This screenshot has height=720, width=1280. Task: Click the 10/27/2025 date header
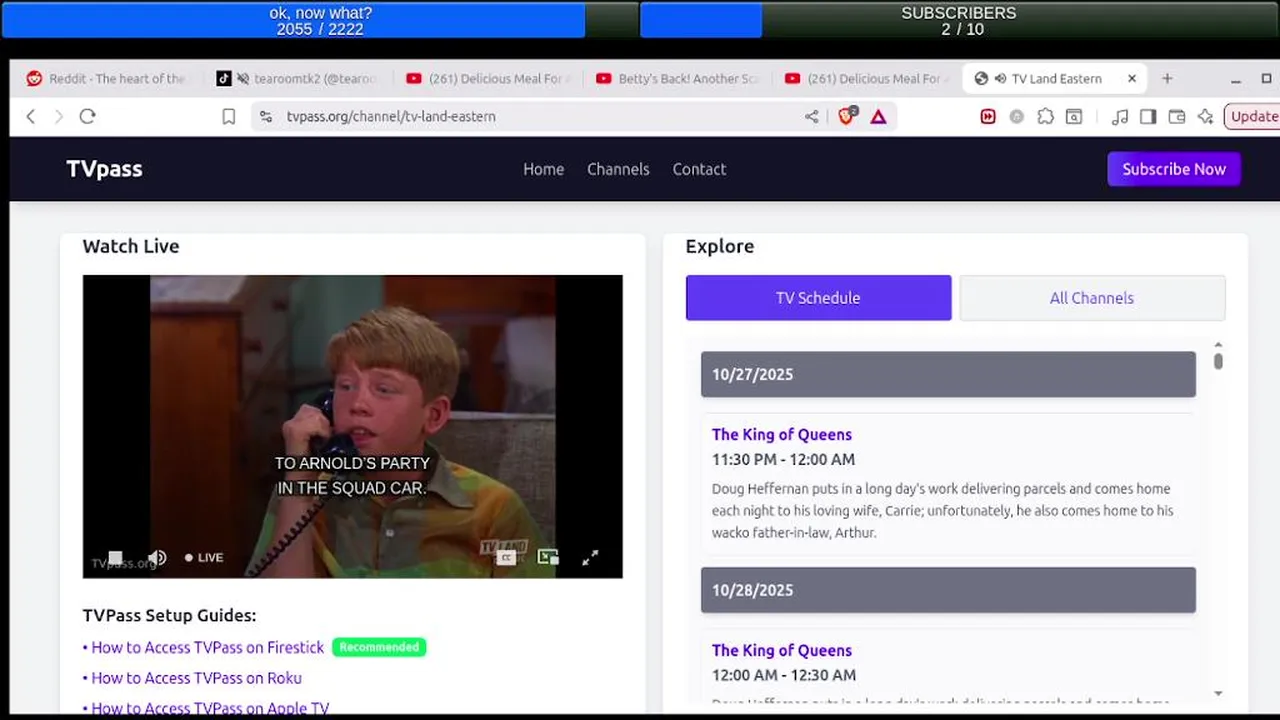pos(948,374)
